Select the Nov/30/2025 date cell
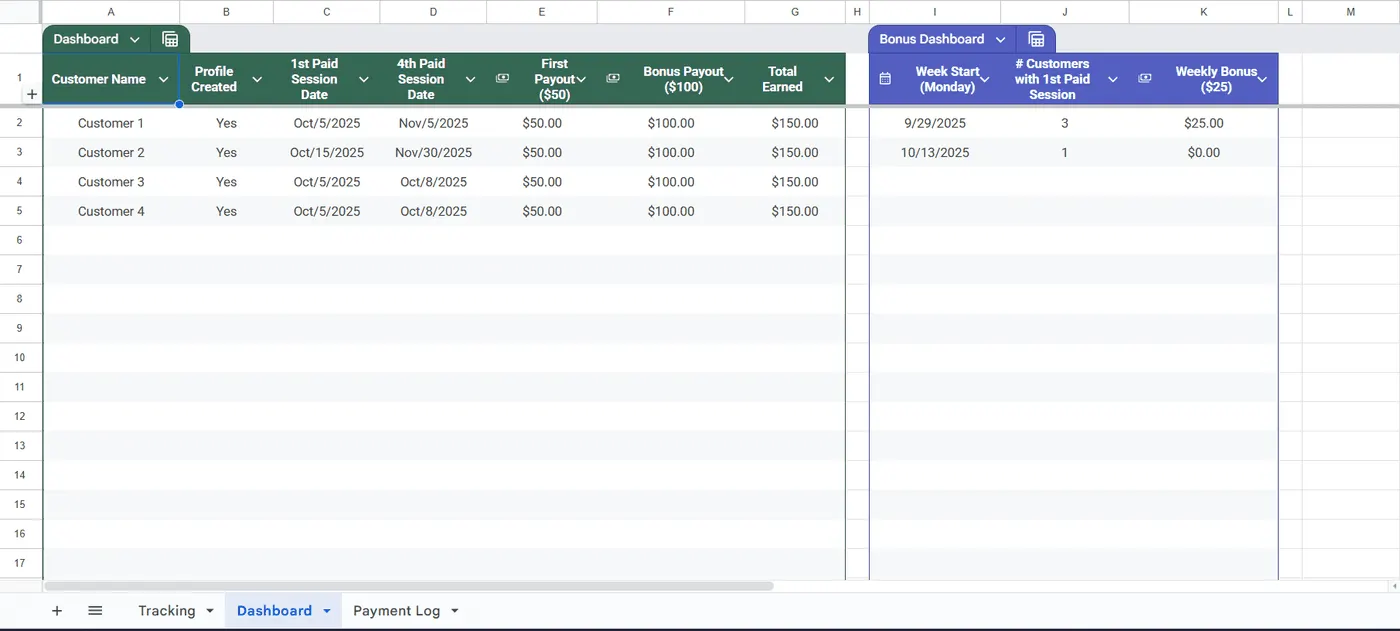The height and width of the screenshot is (631, 1400). pos(433,153)
